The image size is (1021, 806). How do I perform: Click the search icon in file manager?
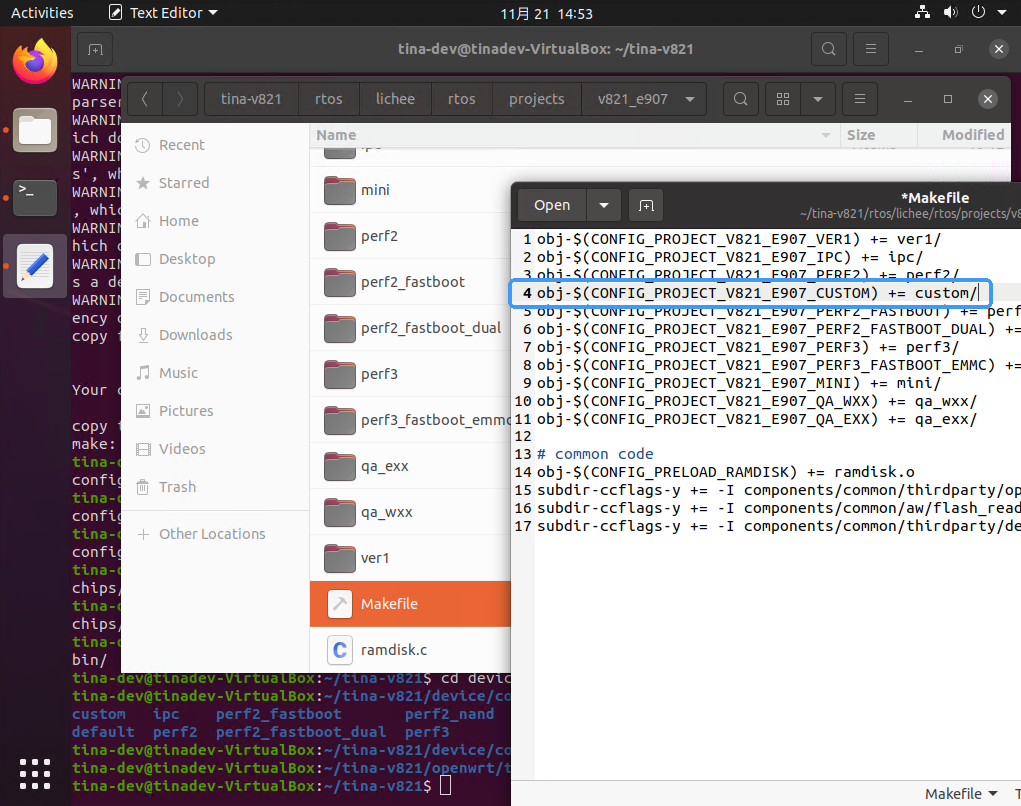click(740, 99)
